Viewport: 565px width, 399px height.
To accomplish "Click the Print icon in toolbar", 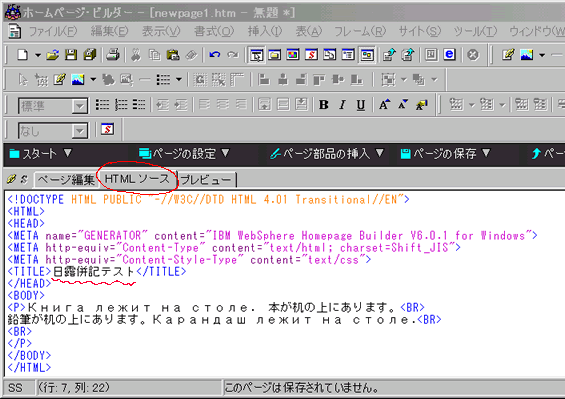I will coord(113,55).
